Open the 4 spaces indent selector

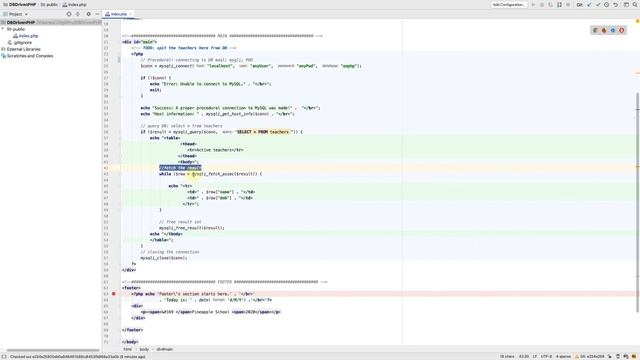point(563,357)
